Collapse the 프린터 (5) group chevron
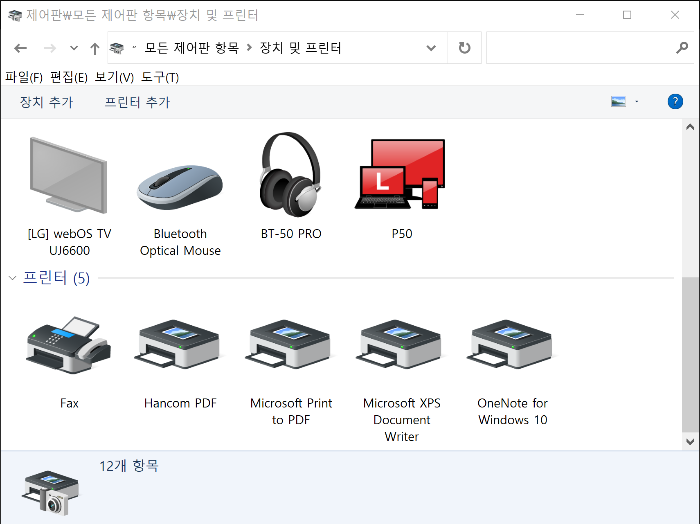Viewport: 700px width, 524px height. point(12,278)
